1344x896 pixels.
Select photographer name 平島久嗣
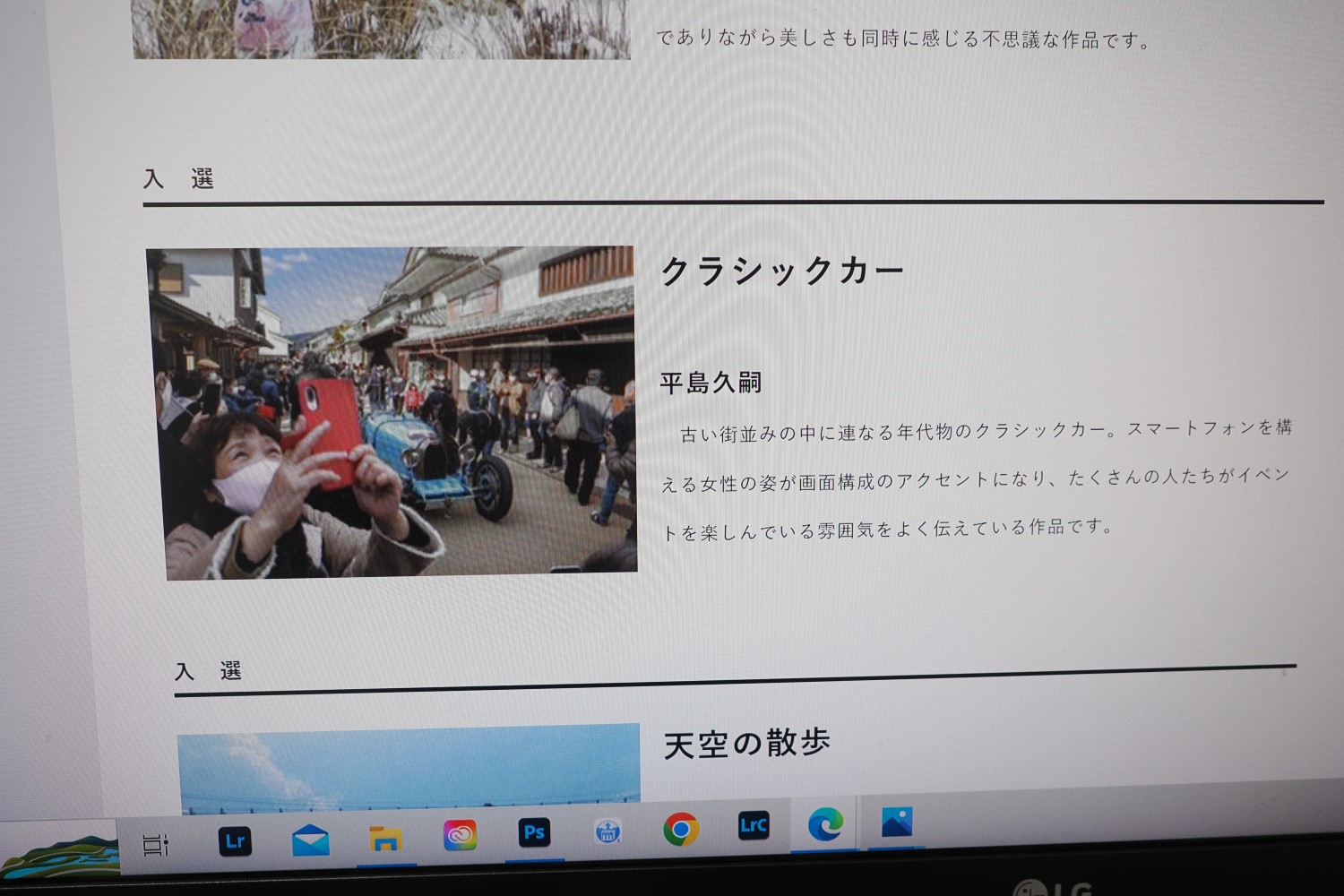(711, 383)
